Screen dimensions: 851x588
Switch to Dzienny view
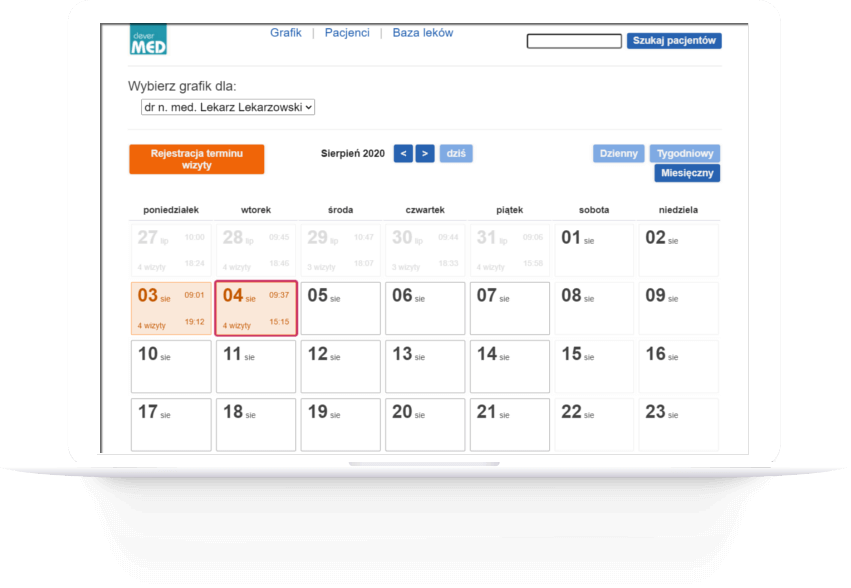point(619,154)
